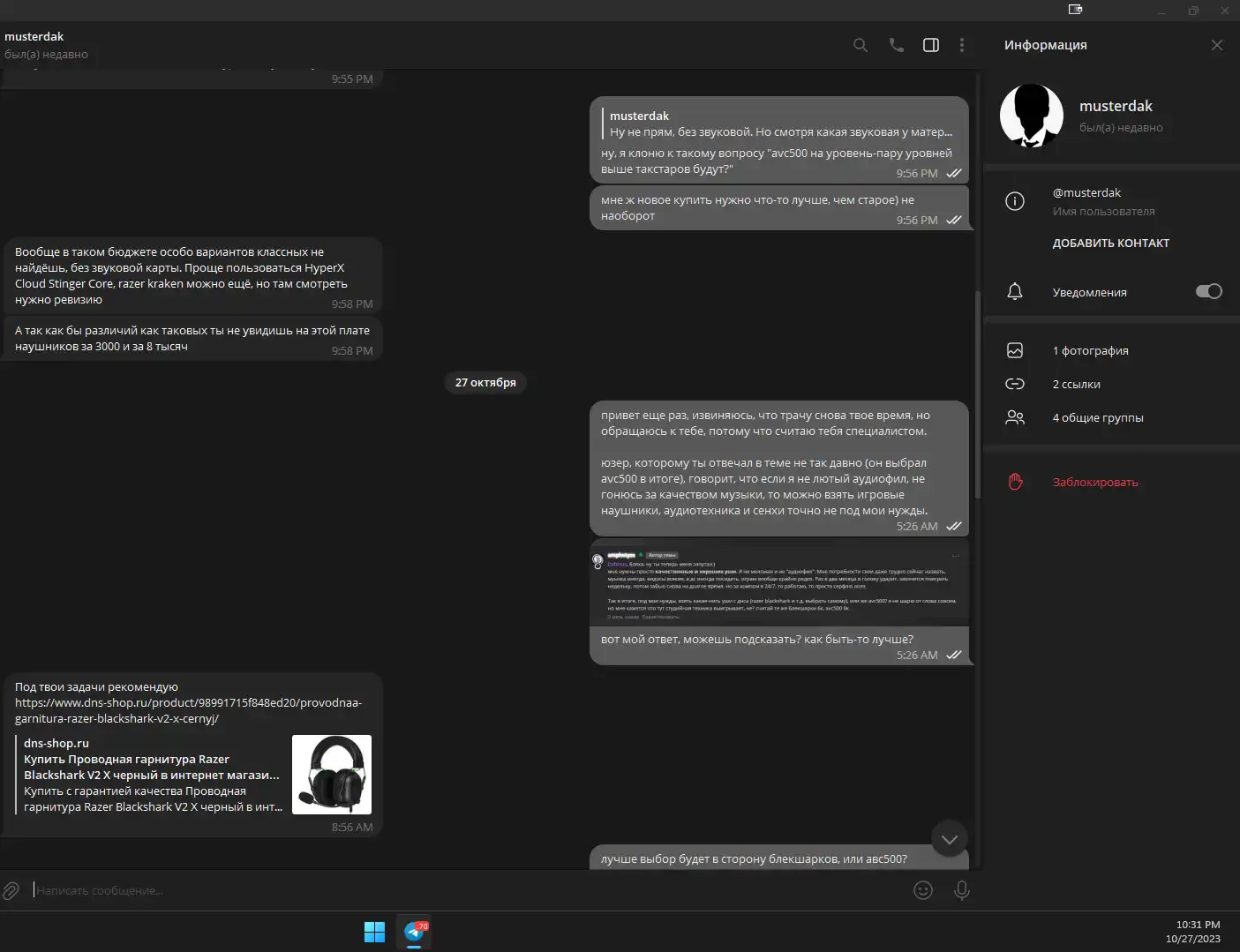This screenshot has height=952, width=1240.
Task: Open musterdak's profile avatar
Action: click(1031, 116)
